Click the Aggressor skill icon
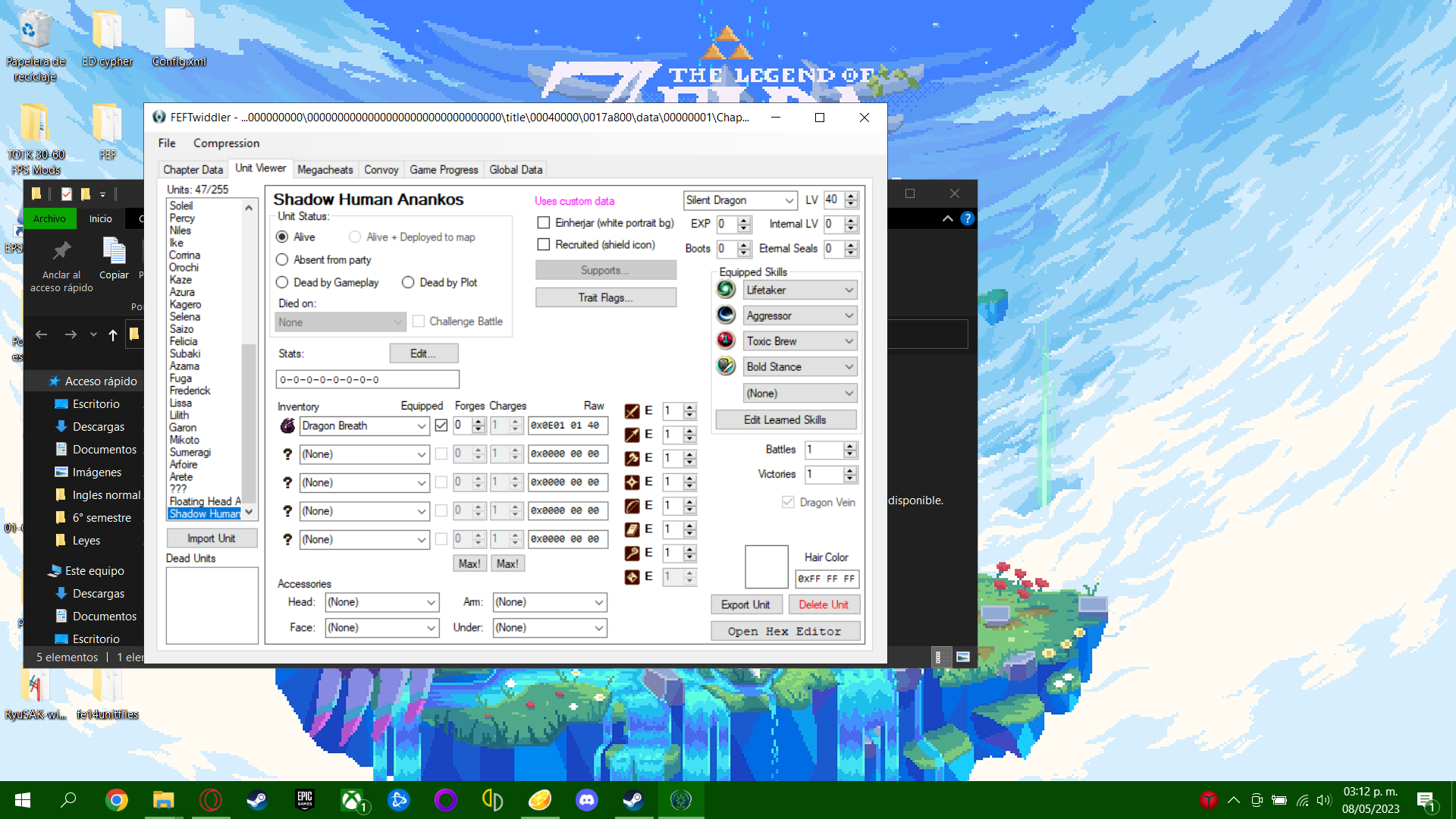 [726, 315]
